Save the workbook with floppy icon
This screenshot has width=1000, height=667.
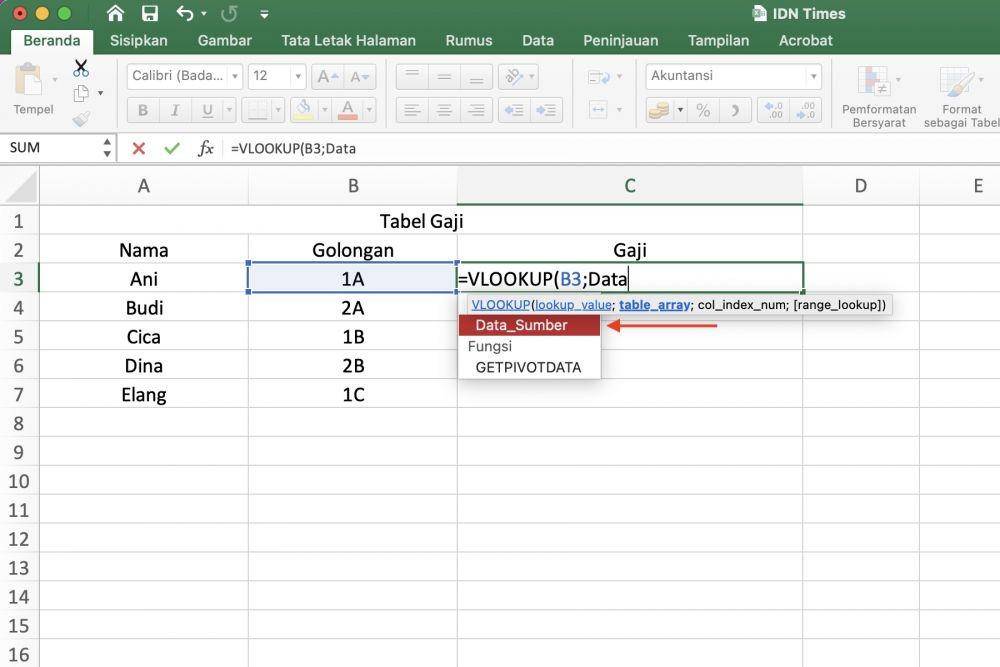150,13
